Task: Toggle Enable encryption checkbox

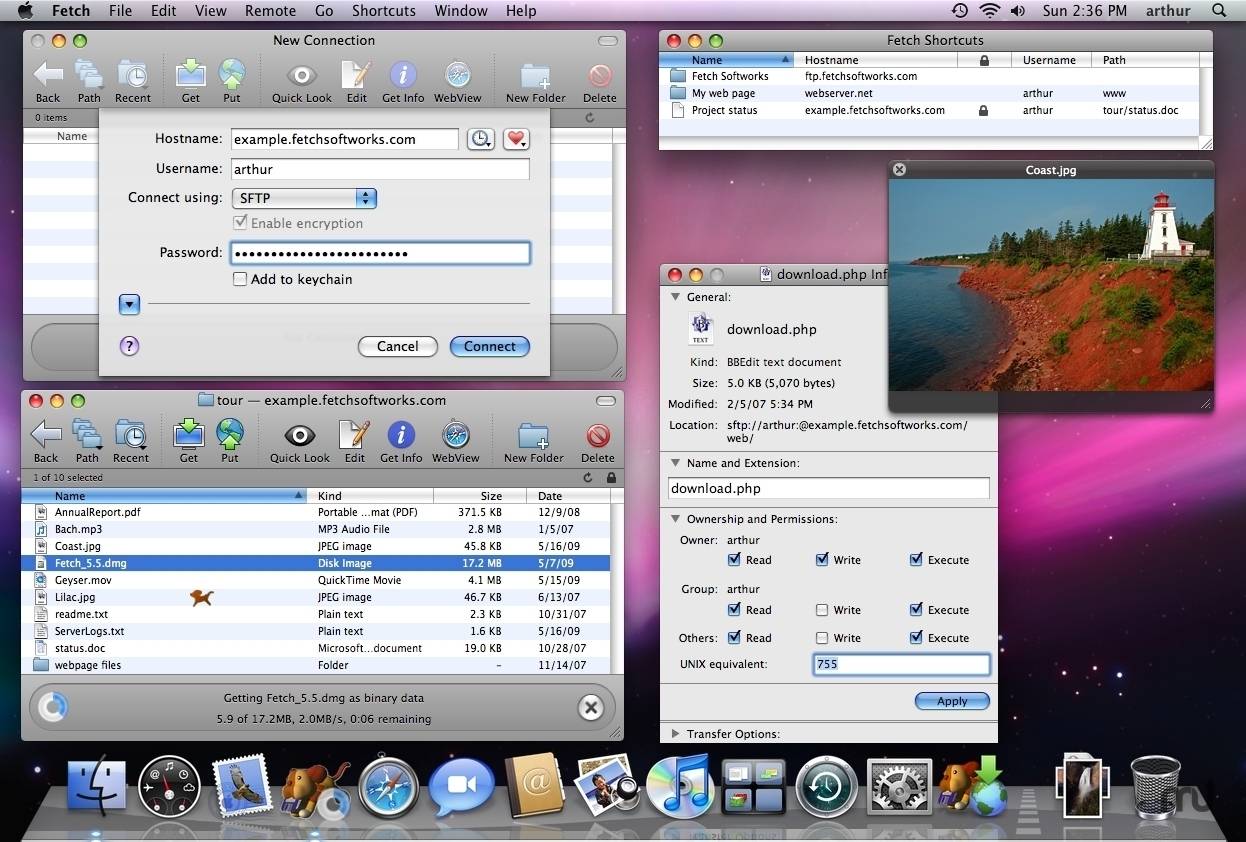Action: [240, 223]
